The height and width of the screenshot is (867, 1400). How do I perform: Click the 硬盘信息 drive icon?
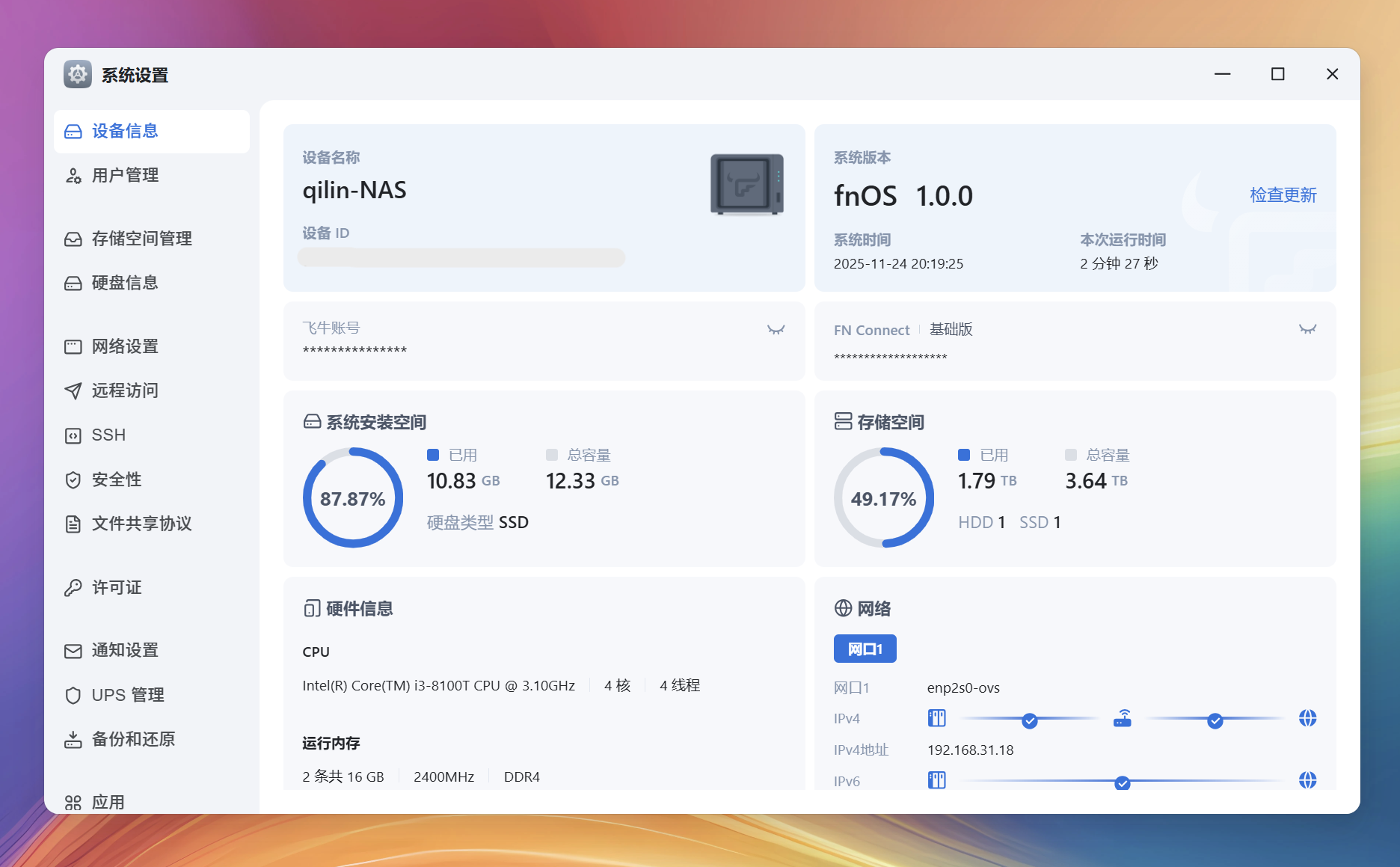click(73, 284)
